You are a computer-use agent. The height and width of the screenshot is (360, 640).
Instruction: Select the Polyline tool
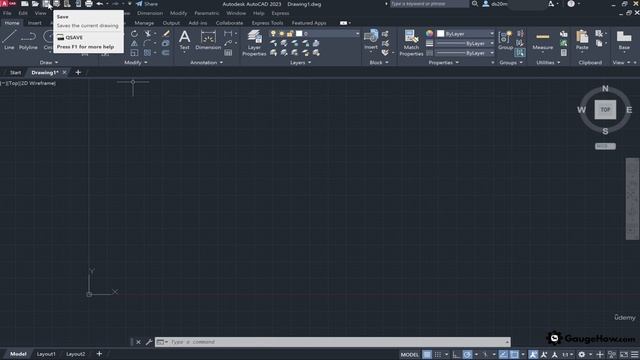28,40
